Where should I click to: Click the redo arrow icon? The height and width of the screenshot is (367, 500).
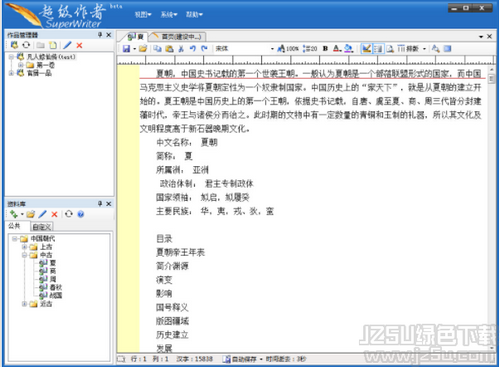pos(204,49)
